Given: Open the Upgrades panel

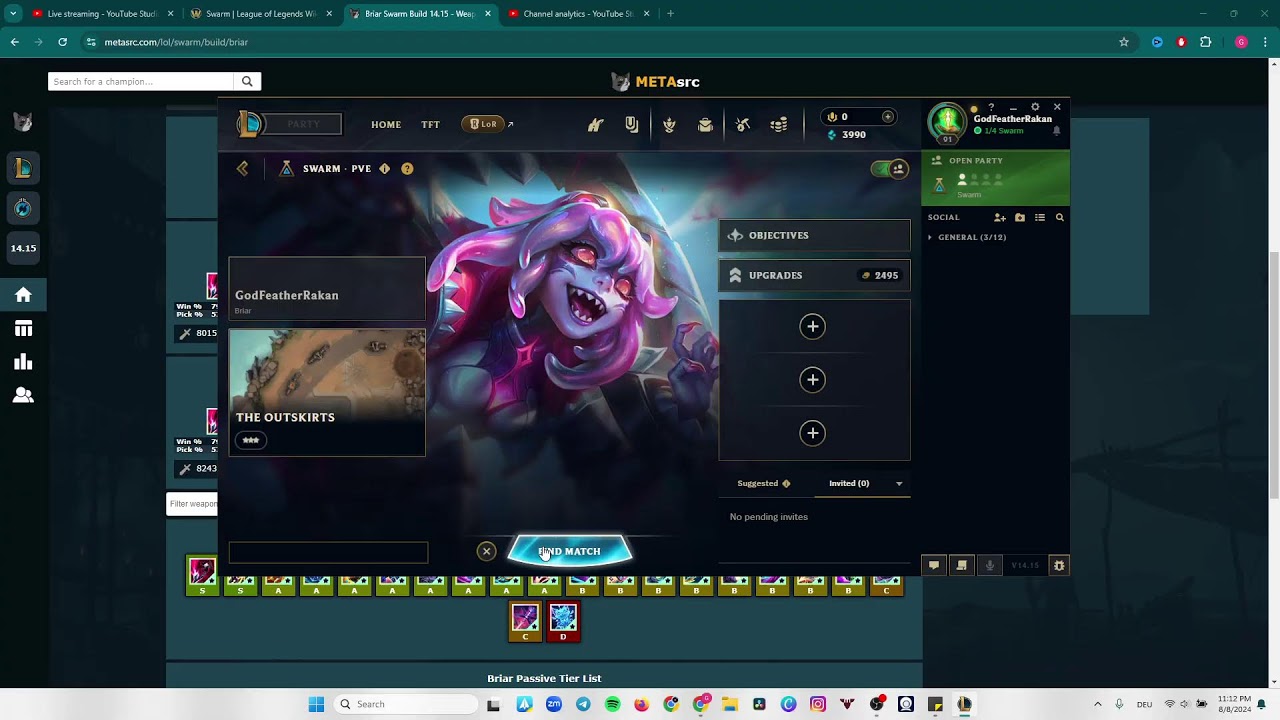Looking at the screenshot, I should click(x=815, y=275).
